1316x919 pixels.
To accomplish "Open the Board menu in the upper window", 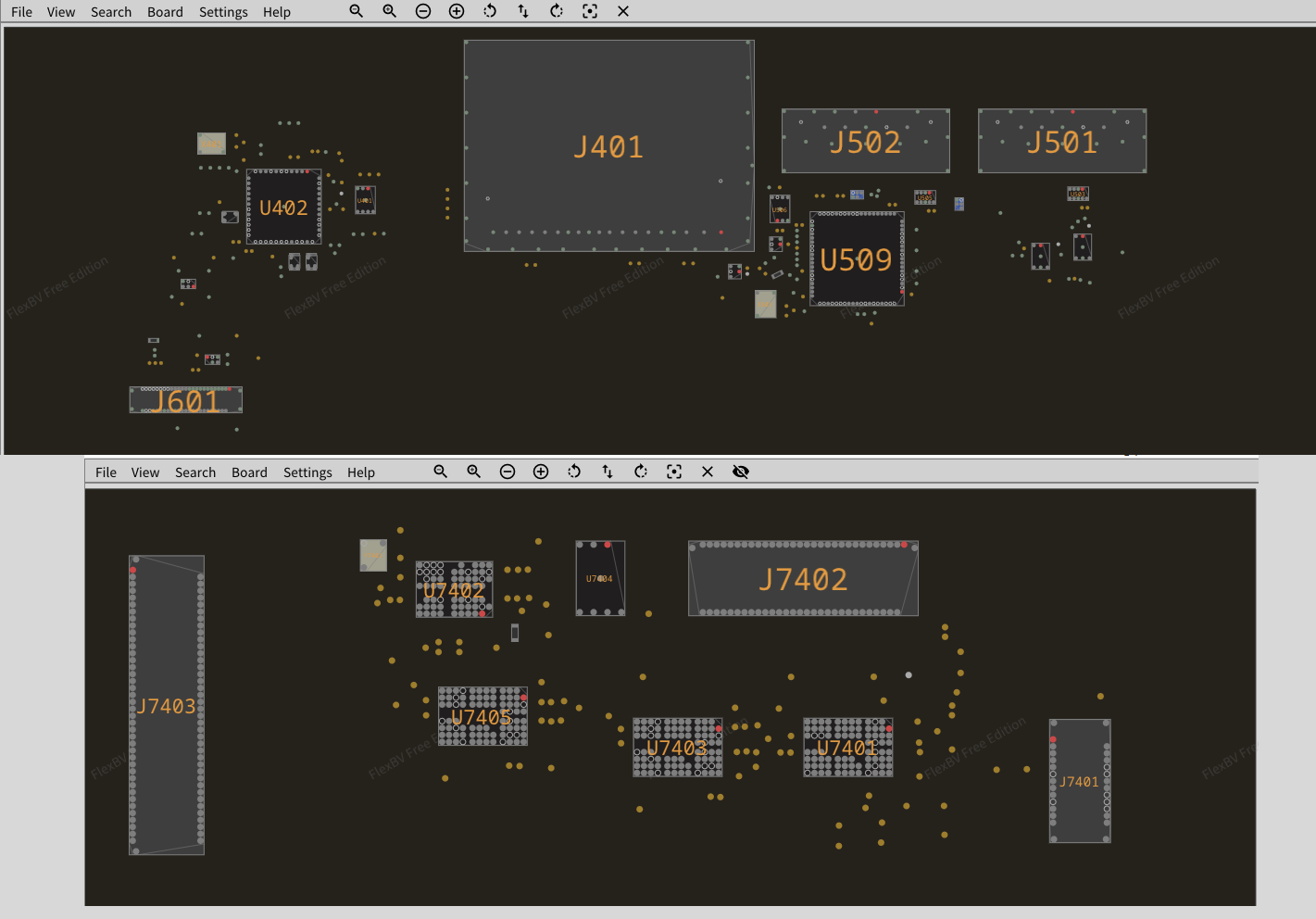I will [x=165, y=12].
